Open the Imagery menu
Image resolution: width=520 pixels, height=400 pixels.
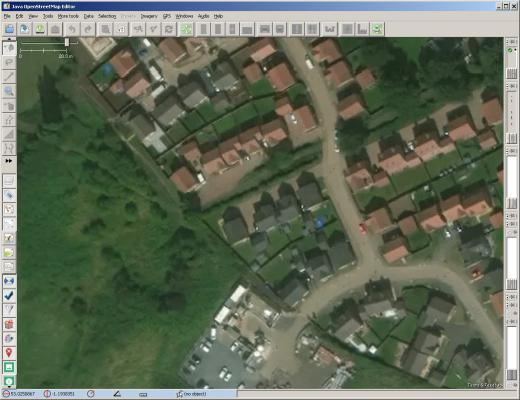tap(149, 16)
